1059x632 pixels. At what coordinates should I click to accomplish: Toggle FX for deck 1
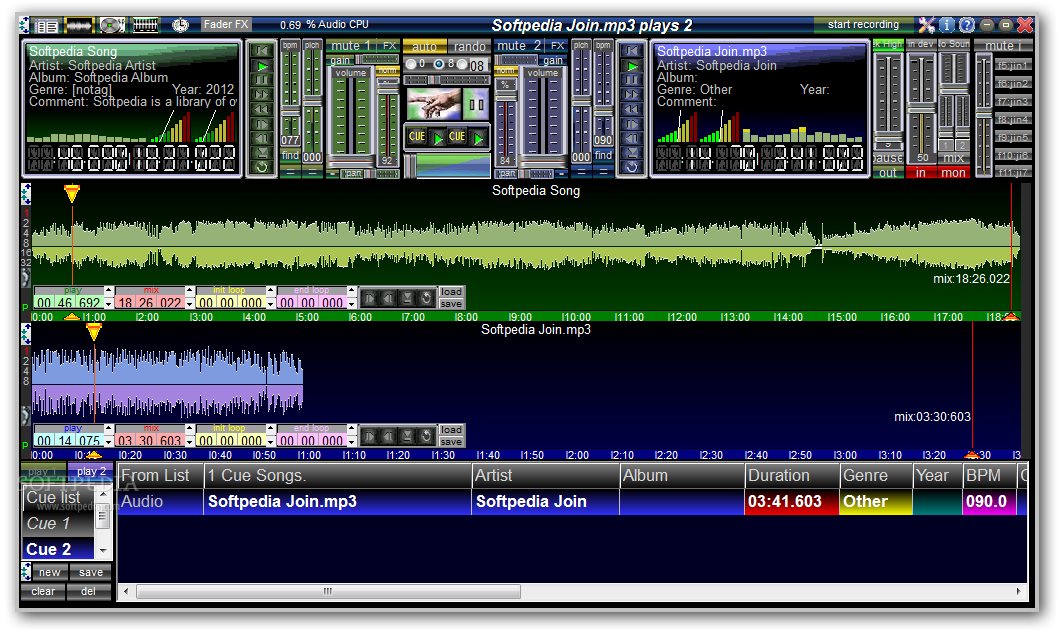(389, 46)
